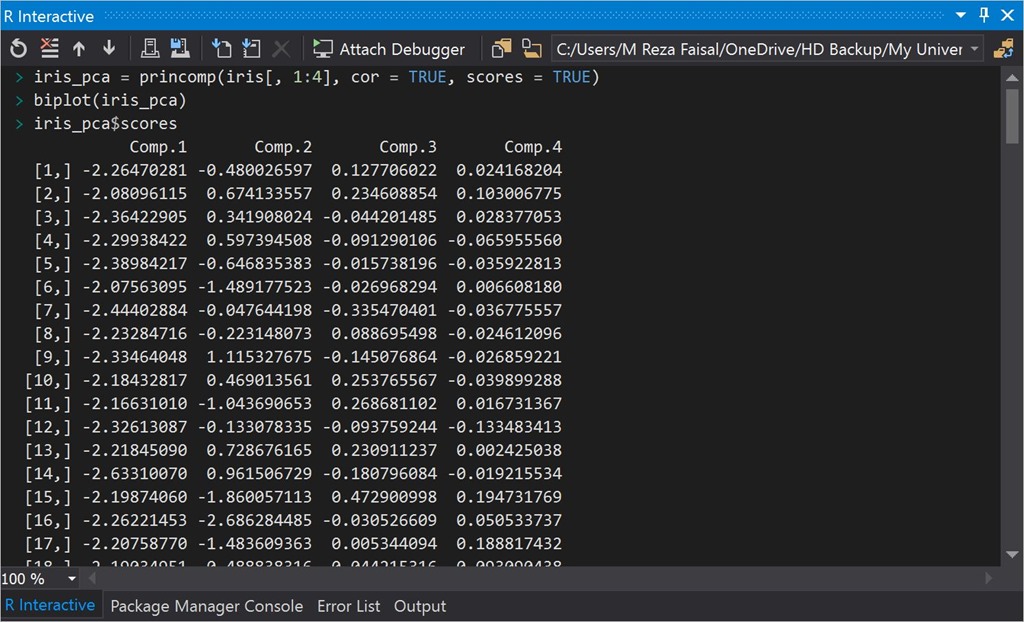The image size is (1024, 622).
Task: Open the Error List tab
Action: (x=348, y=606)
